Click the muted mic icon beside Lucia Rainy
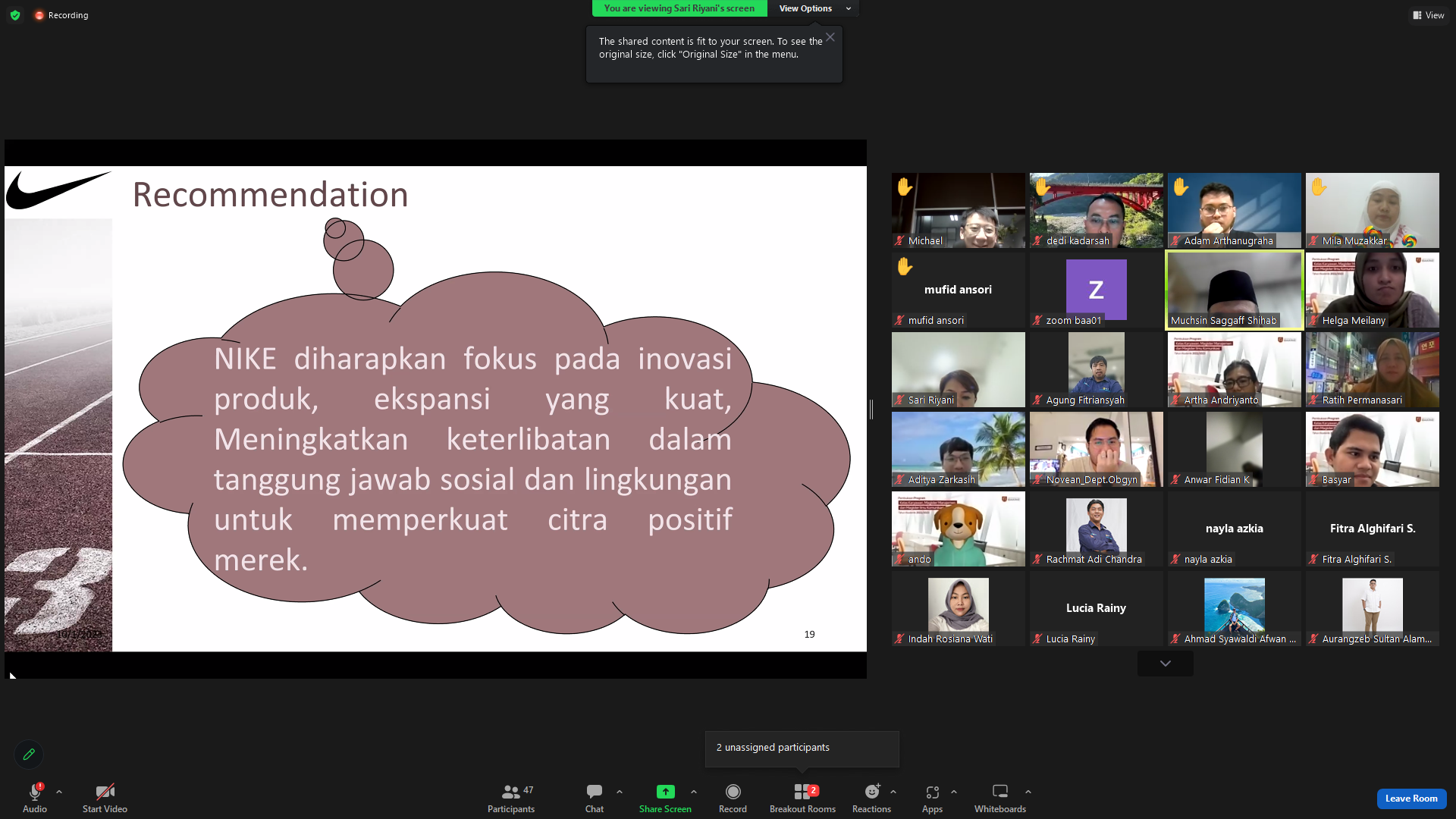The image size is (1456, 819). tap(1037, 639)
